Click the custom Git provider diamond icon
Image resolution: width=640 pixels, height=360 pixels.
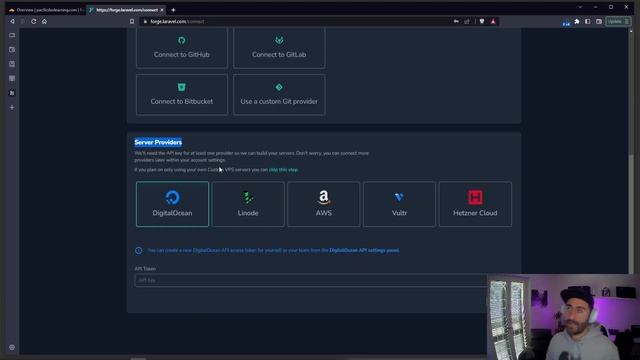[x=279, y=87]
